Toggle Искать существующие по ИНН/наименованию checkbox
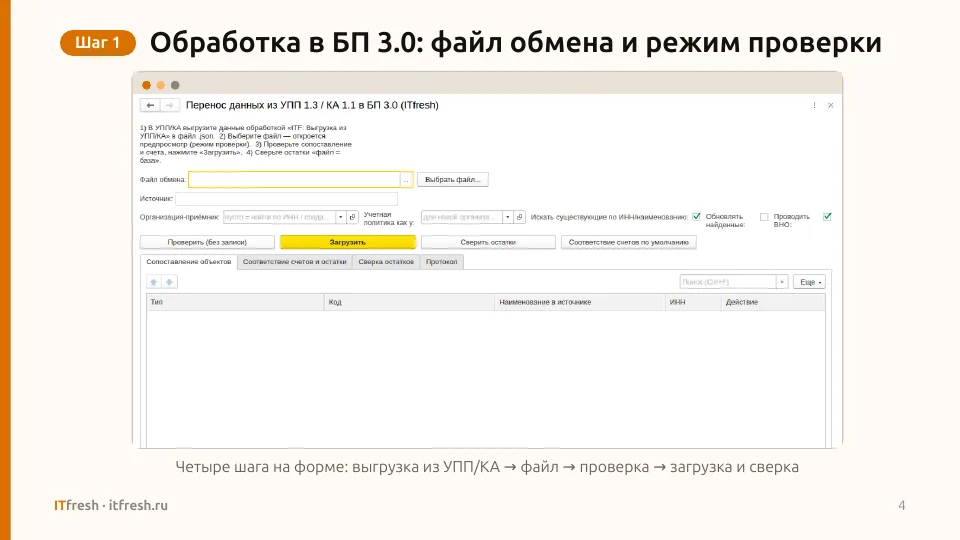 [696, 217]
